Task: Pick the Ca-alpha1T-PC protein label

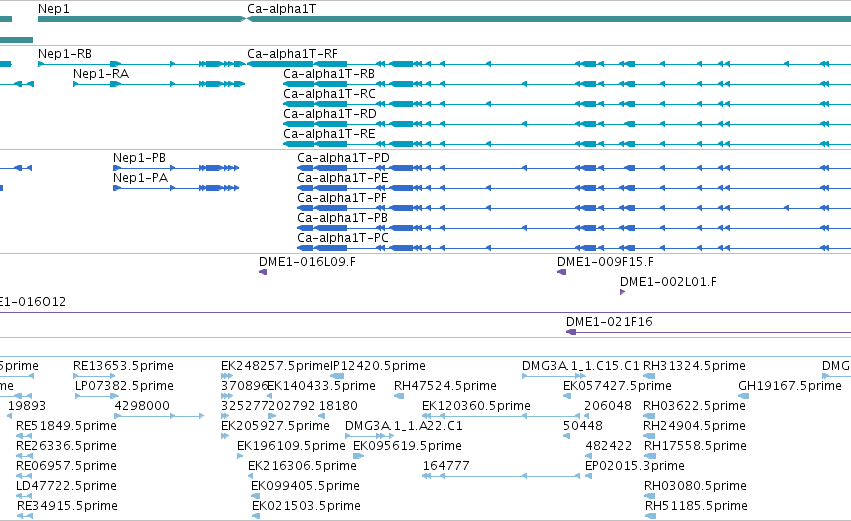Action: pyautogui.click(x=342, y=238)
